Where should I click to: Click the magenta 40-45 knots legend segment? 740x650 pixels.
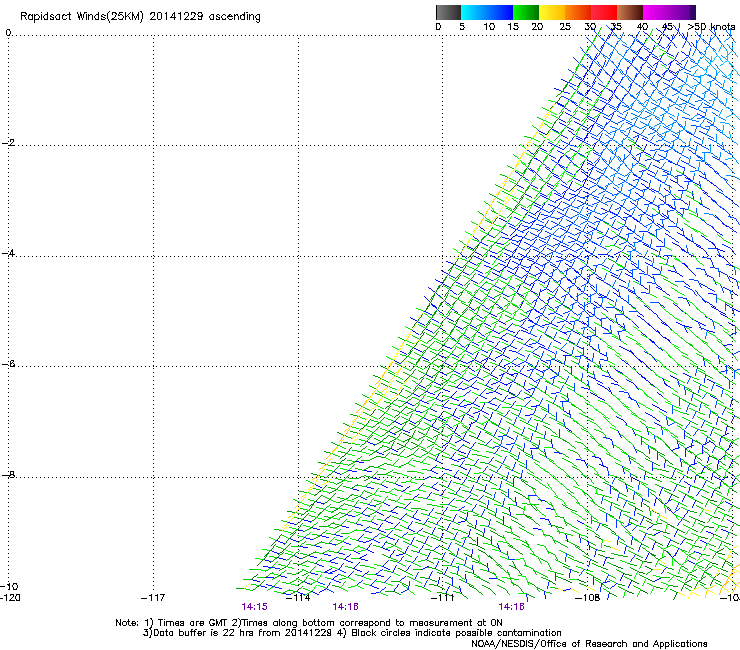coord(656,12)
